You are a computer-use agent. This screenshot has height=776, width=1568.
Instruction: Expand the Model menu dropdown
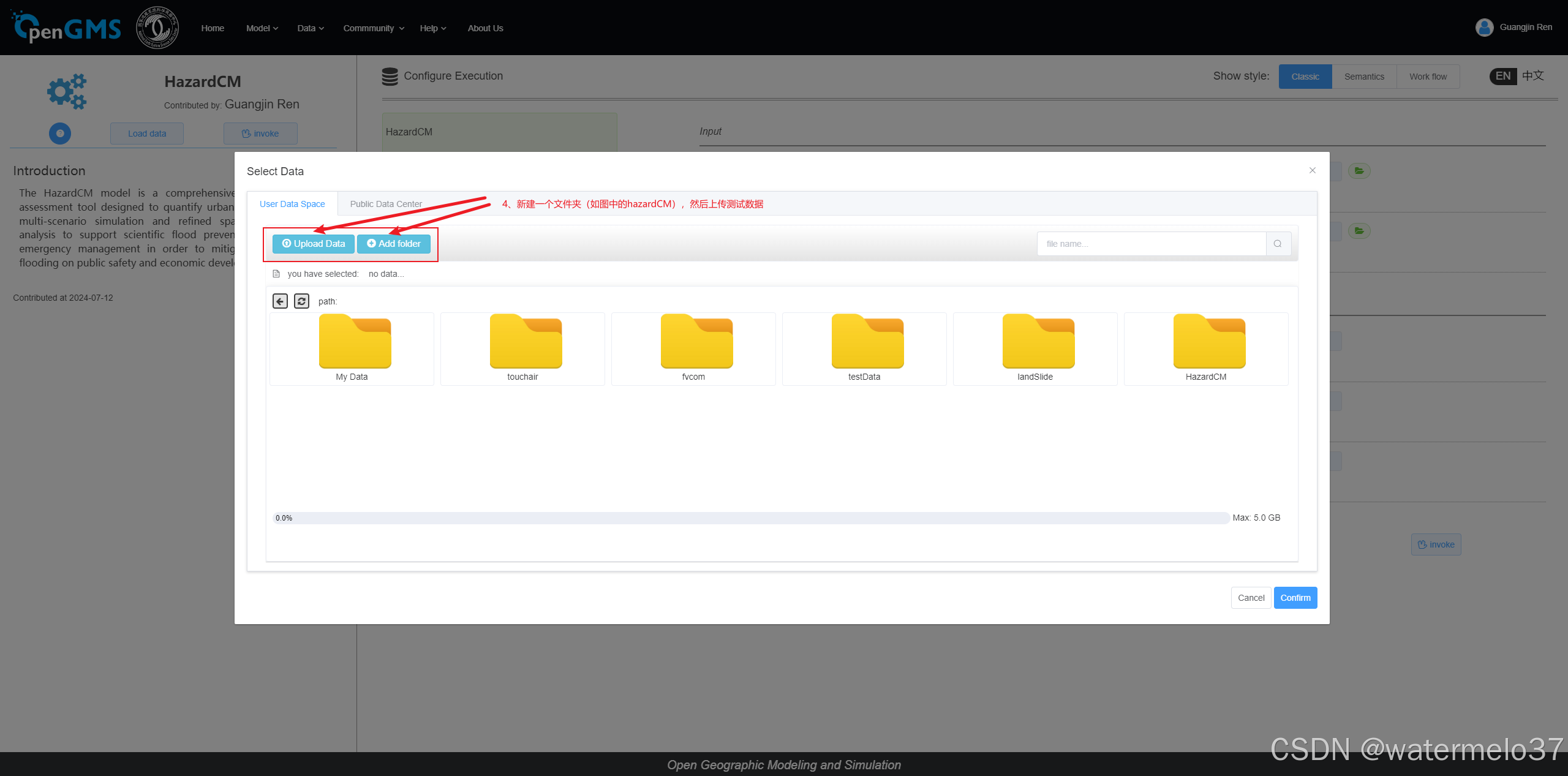coord(262,28)
